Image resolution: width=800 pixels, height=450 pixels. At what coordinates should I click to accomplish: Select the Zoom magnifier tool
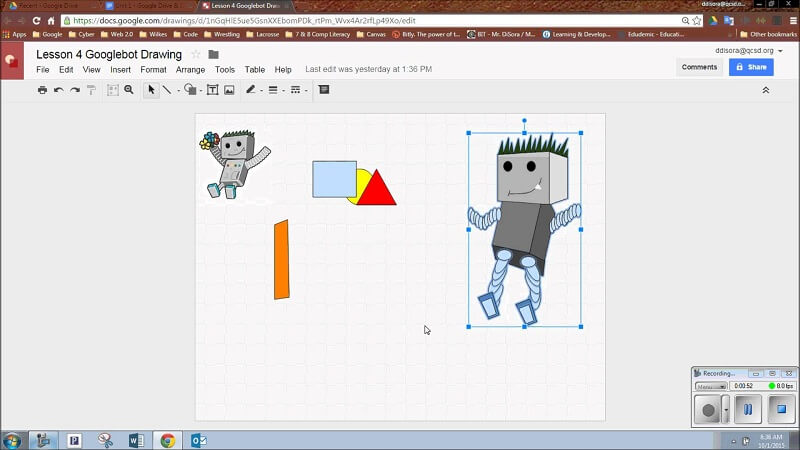pos(129,90)
